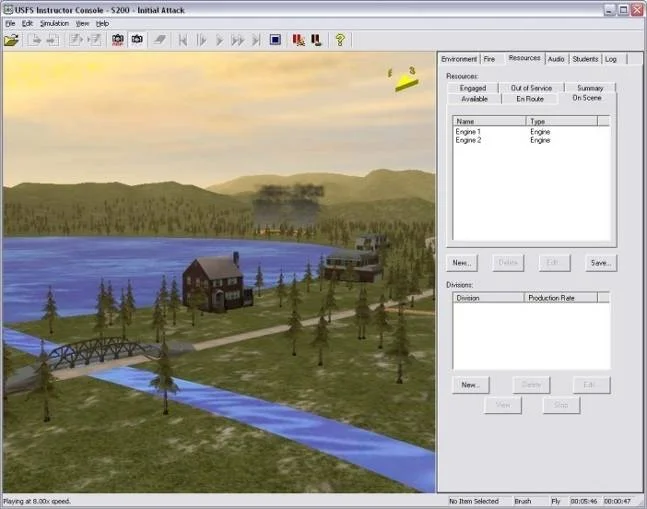The width and height of the screenshot is (647, 509).
Task: Click the black camera toolbar icon
Action: [x=137, y=40]
